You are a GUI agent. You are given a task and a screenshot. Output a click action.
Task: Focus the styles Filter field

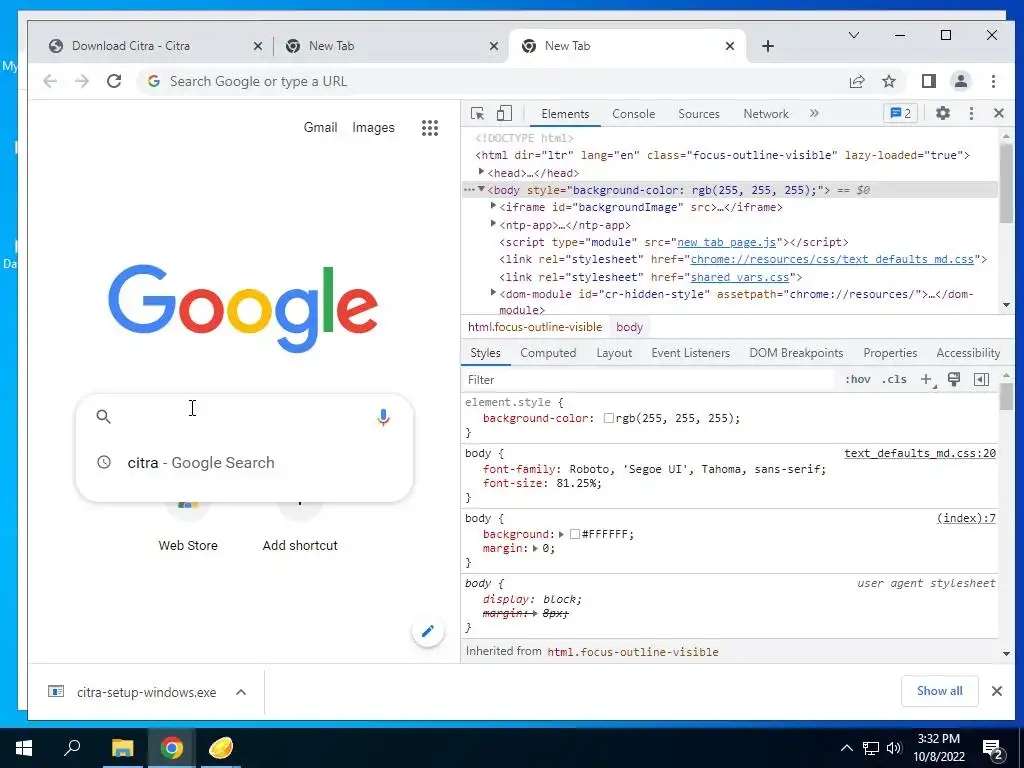click(648, 379)
